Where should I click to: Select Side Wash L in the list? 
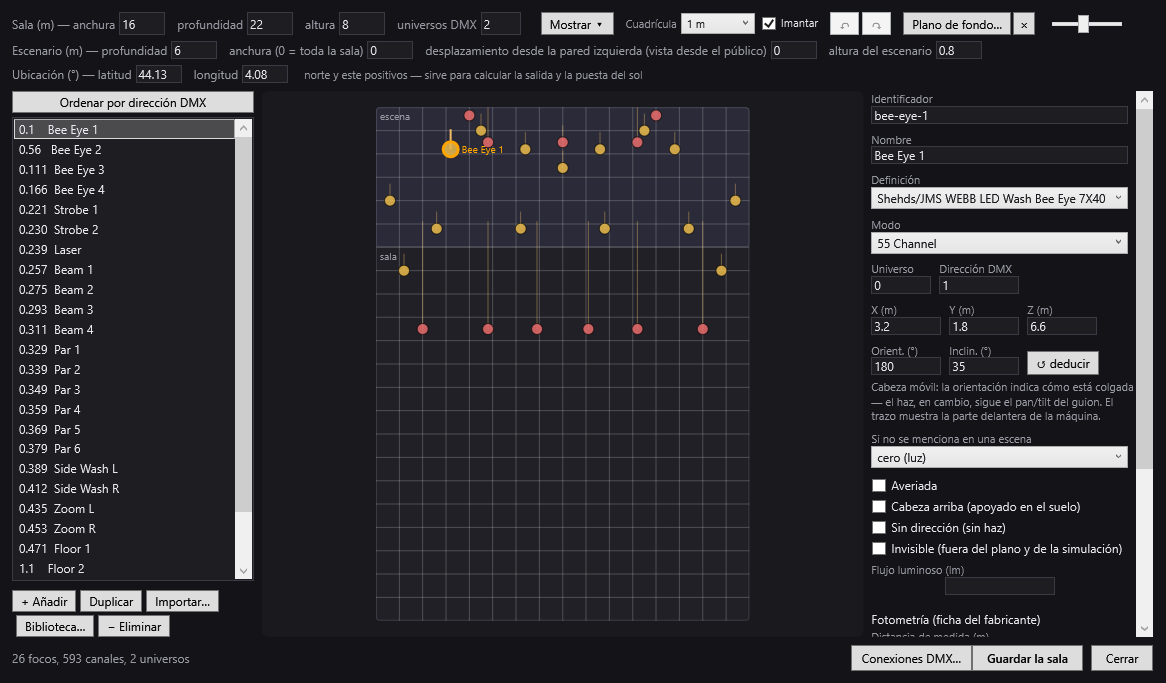click(124, 469)
